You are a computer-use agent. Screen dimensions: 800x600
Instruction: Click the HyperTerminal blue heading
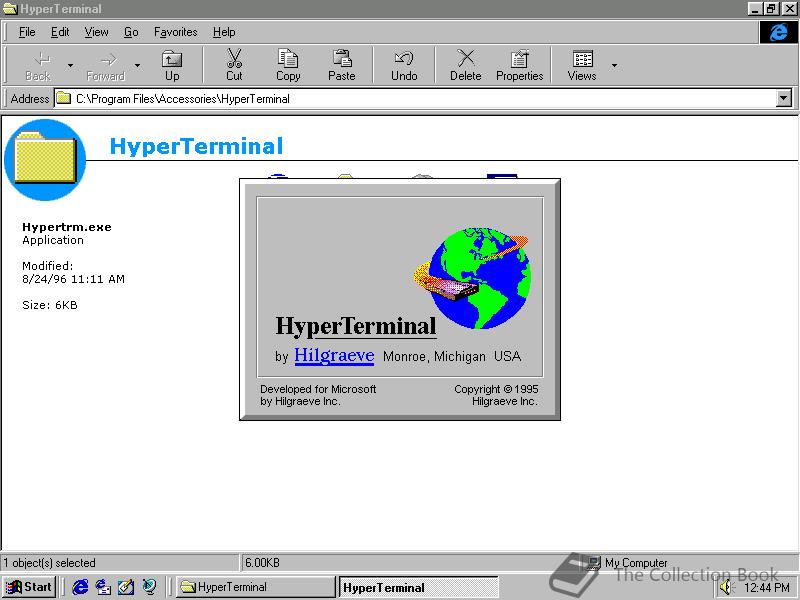[196, 146]
